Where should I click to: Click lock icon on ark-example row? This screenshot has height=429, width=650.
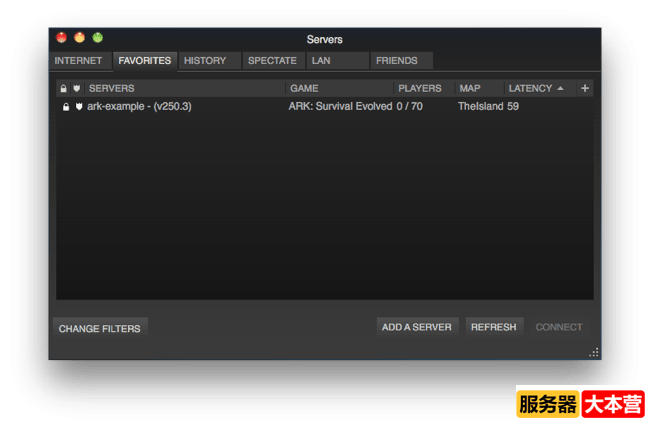pos(65,107)
